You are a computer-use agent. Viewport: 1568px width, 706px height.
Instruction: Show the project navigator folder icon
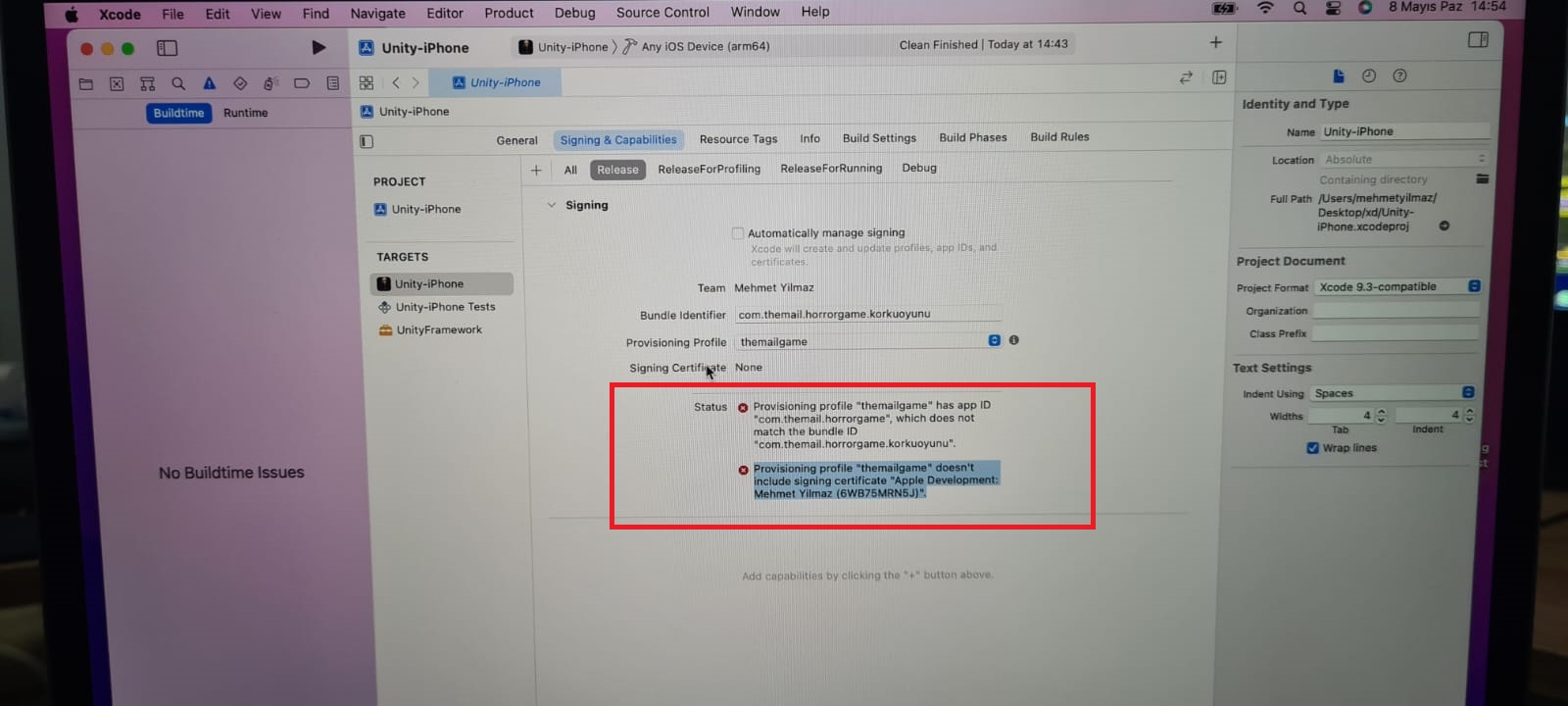click(x=86, y=83)
